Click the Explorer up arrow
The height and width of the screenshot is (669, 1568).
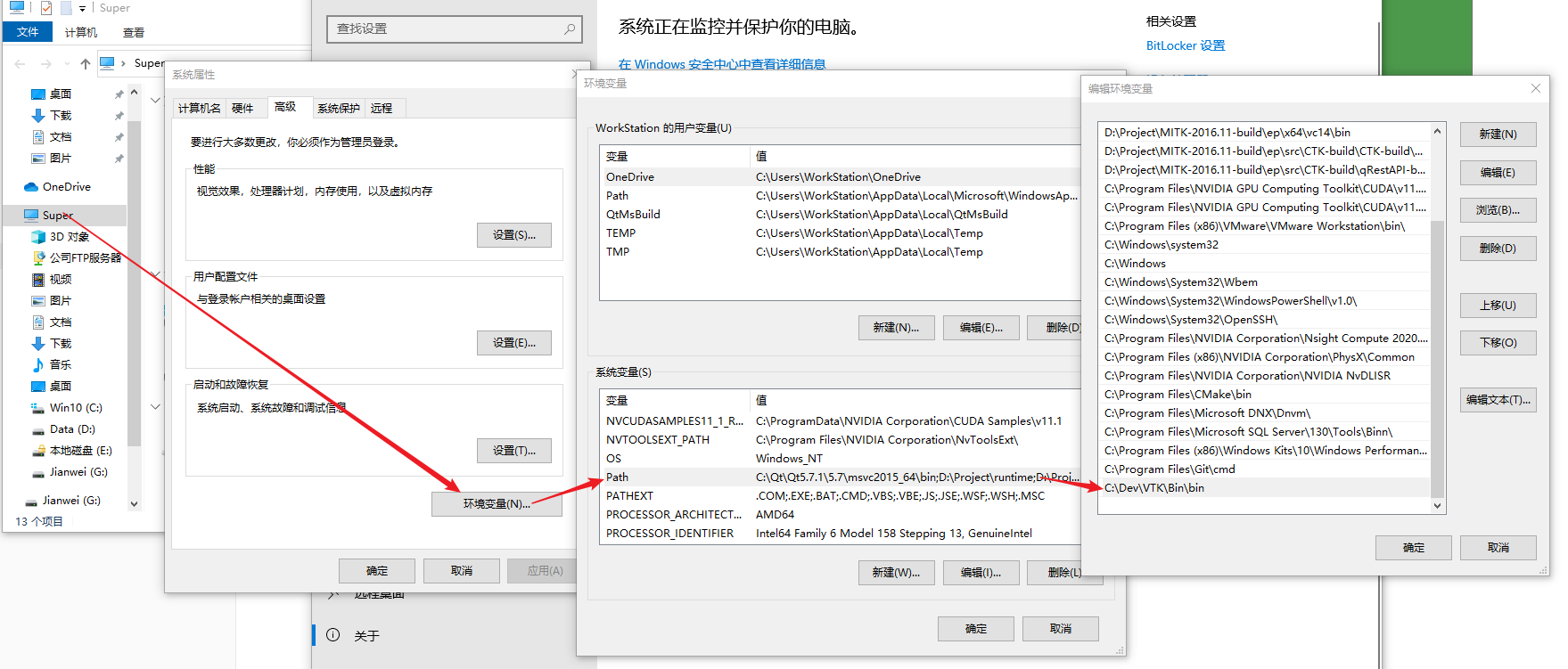[85, 64]
